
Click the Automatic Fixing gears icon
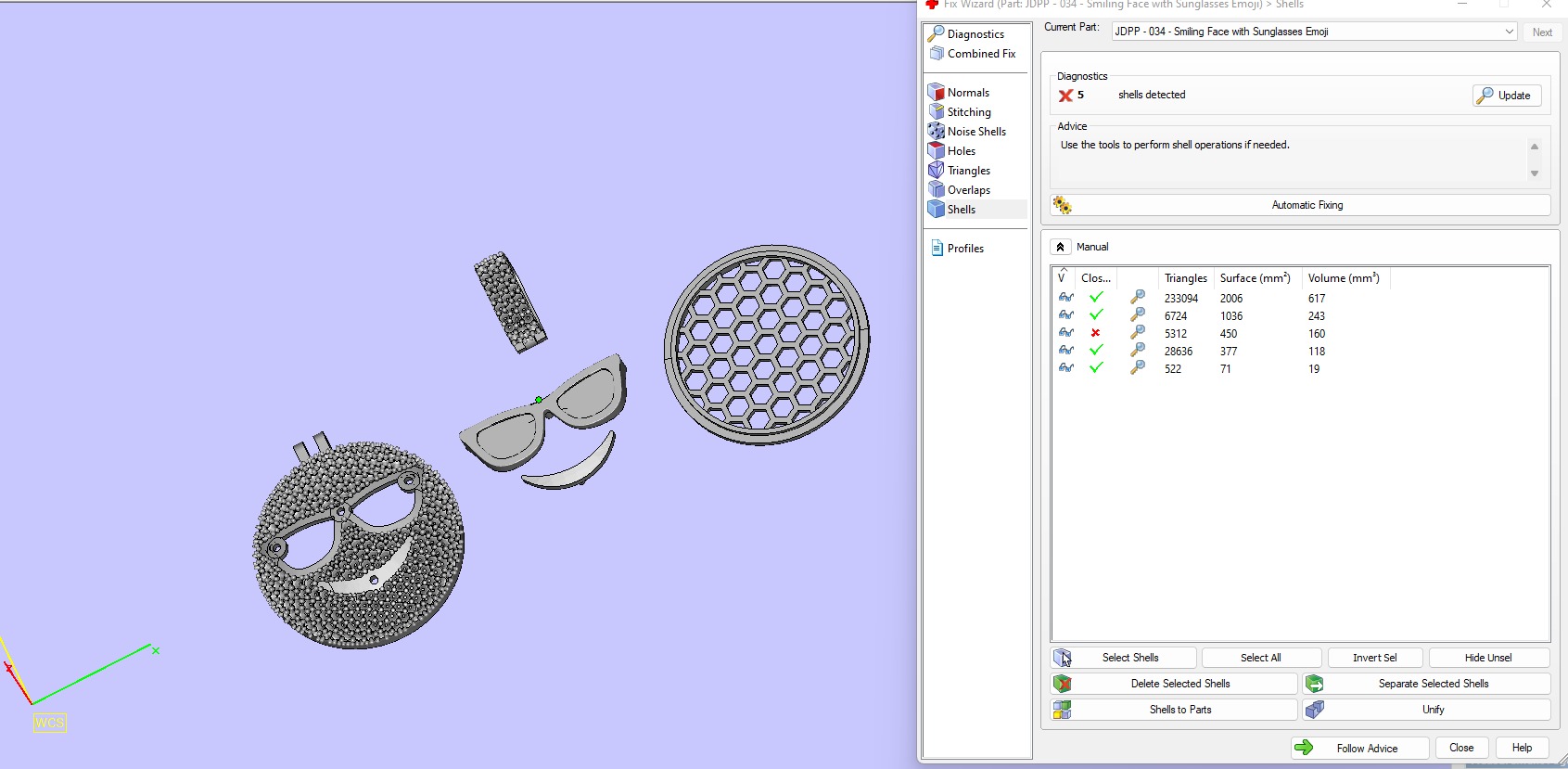[1063, 205]
